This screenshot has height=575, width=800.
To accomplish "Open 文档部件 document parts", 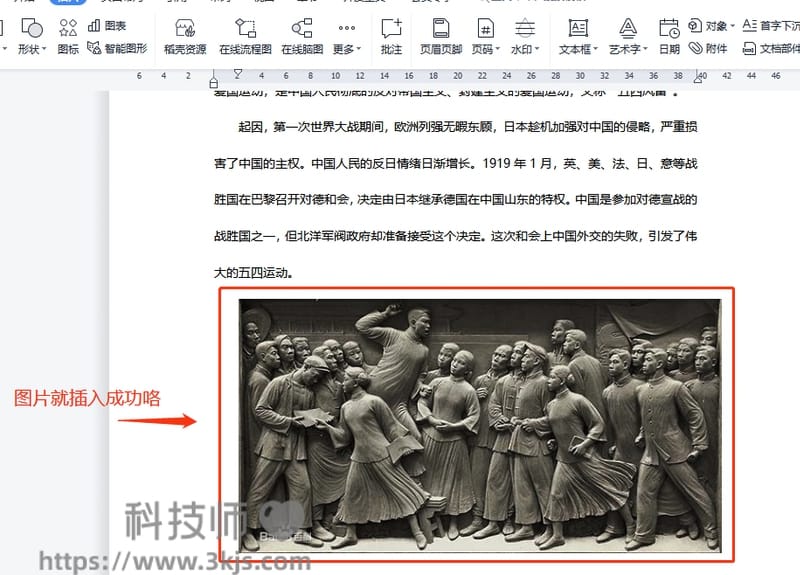I will tap(771, 48).
